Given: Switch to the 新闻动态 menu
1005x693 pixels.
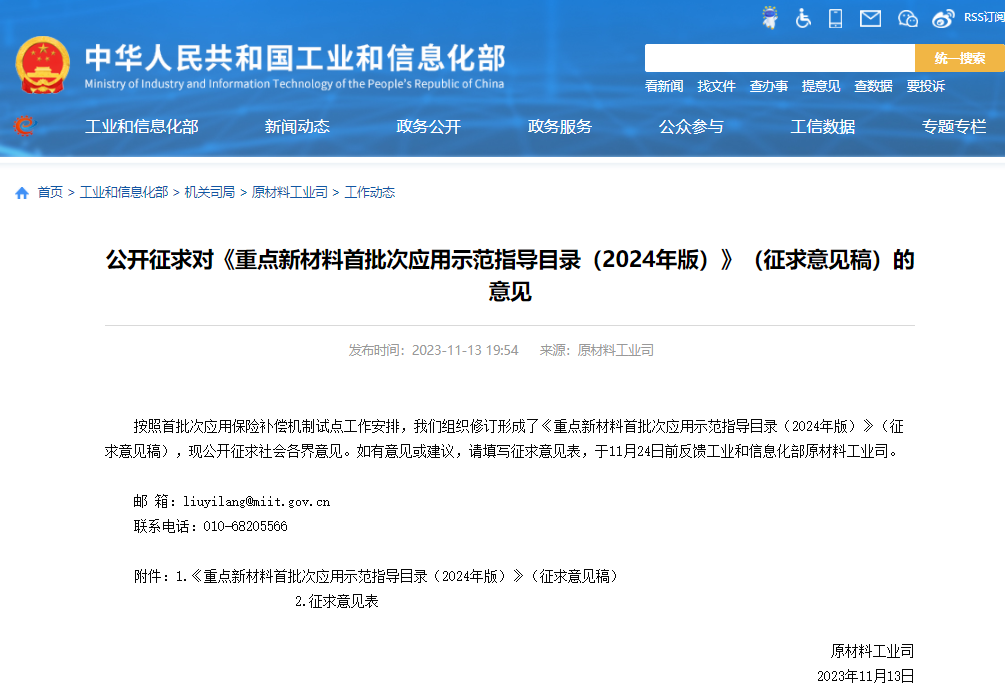Looking at the screenshot, I should [x=297, y=127].
